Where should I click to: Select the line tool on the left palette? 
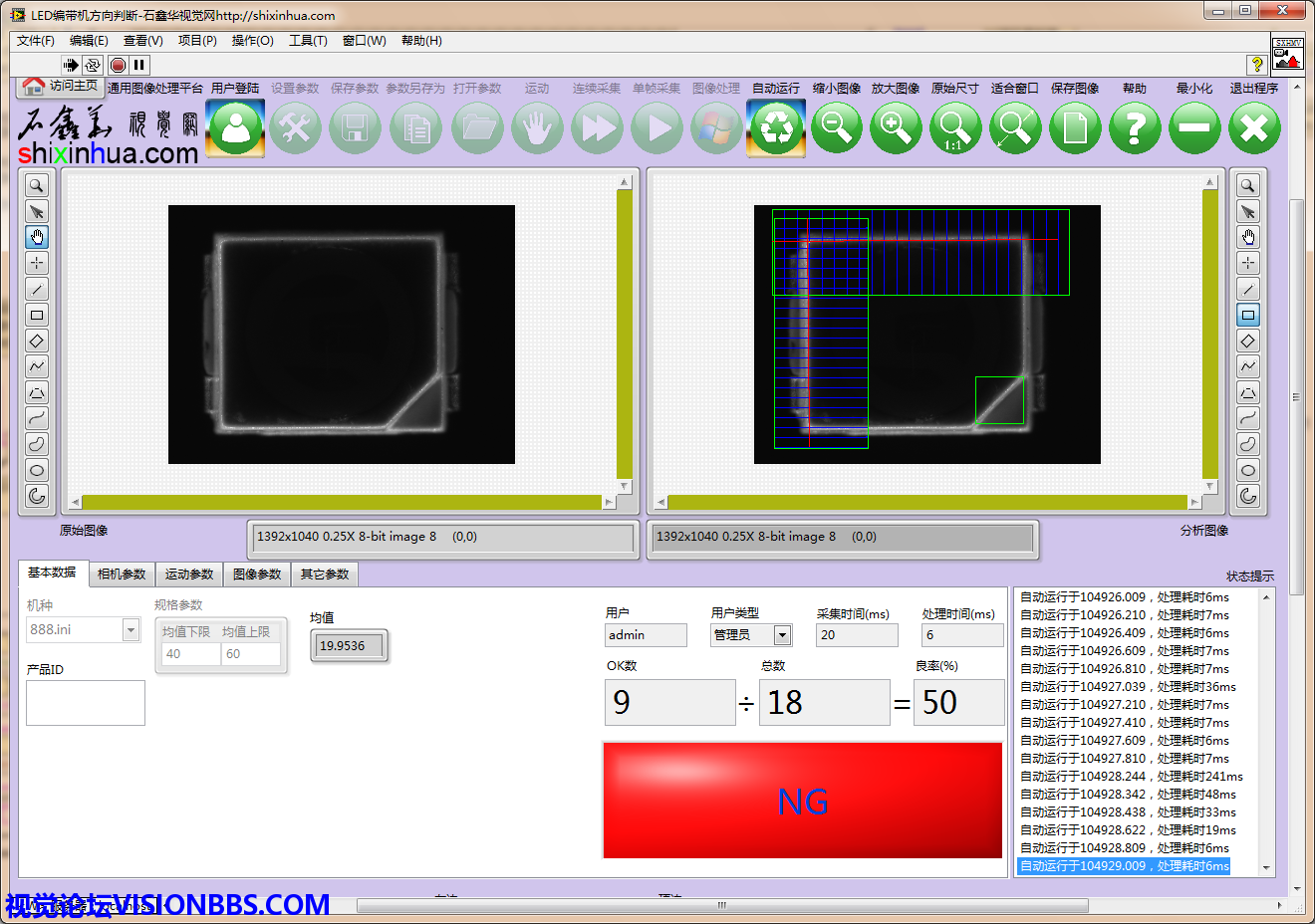click(x=37, y=289)
